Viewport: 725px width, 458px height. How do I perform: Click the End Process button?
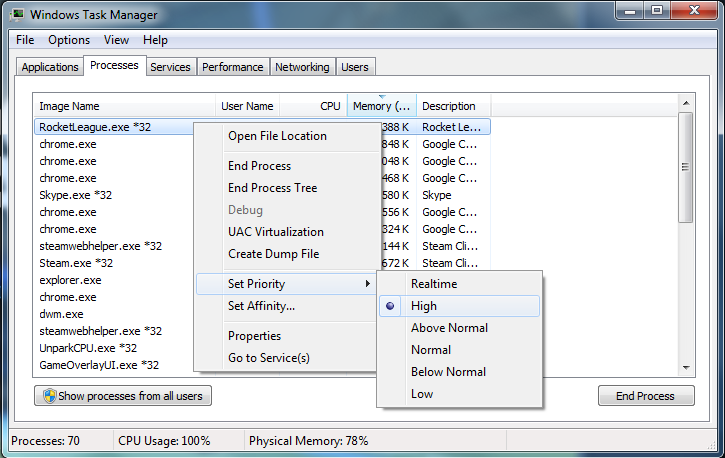[x=645, y=396]
